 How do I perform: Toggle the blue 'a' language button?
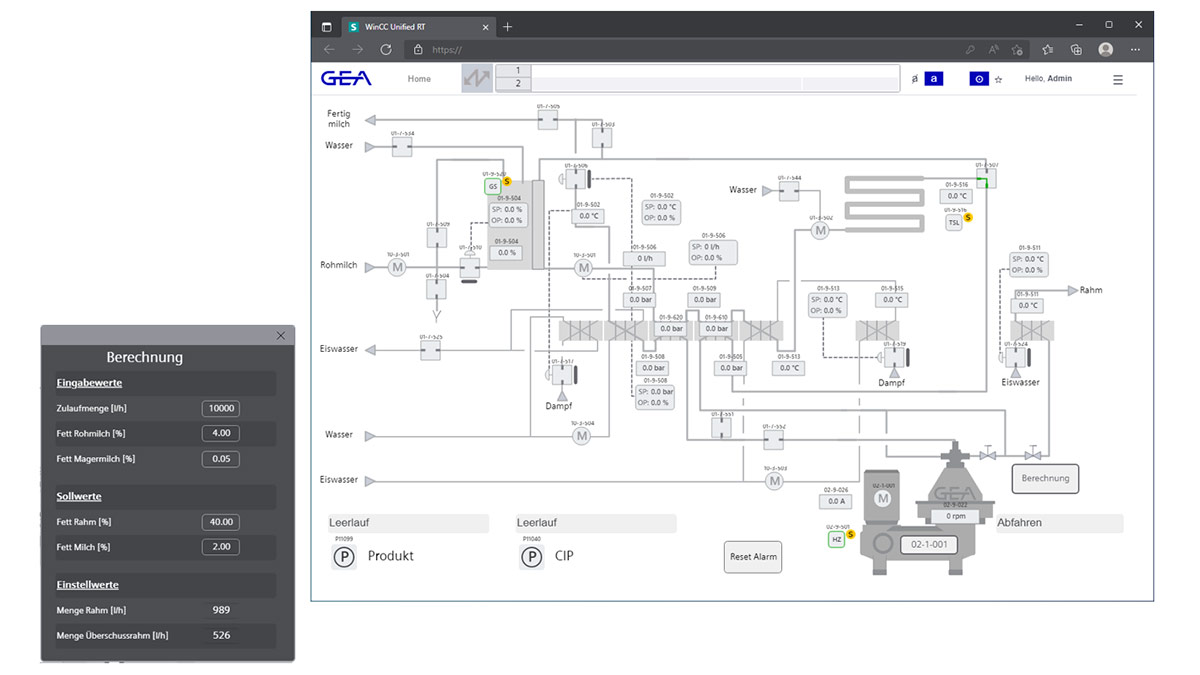pos(933,79)
